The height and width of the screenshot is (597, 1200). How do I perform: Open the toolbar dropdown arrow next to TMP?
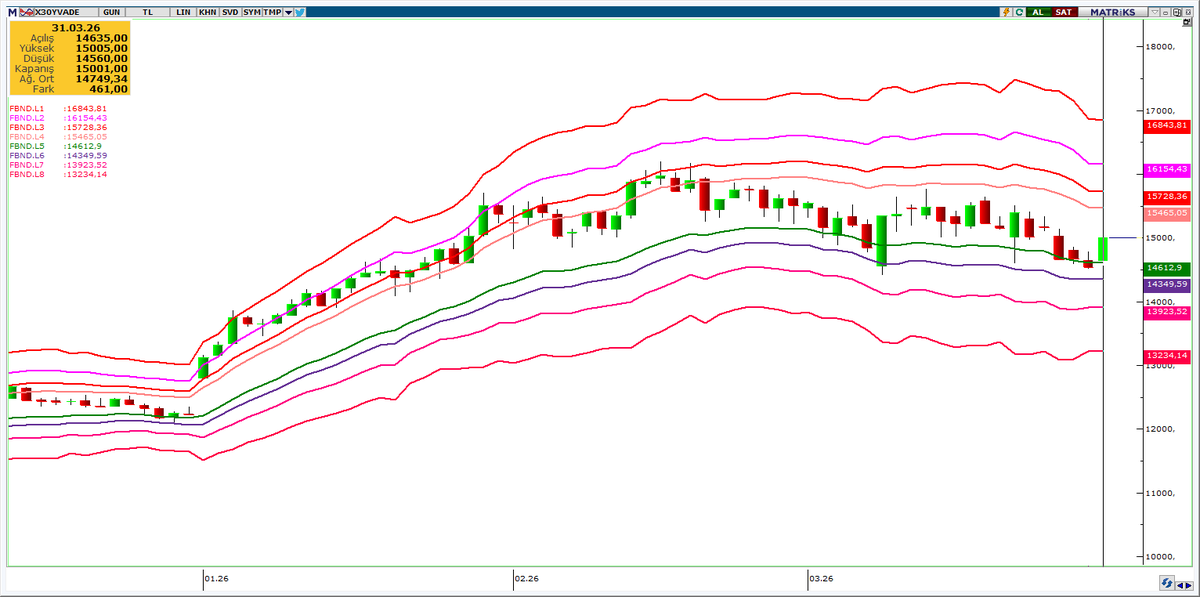pos(288,12)
